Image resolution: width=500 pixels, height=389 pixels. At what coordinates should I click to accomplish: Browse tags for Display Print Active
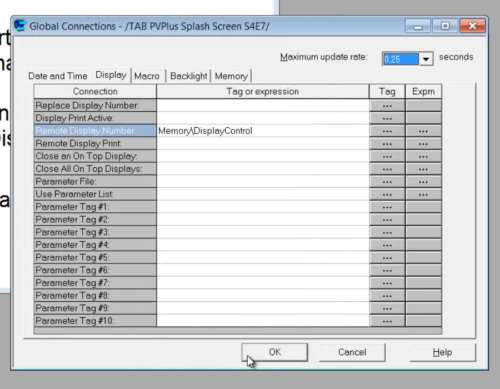tap(387, 118)
